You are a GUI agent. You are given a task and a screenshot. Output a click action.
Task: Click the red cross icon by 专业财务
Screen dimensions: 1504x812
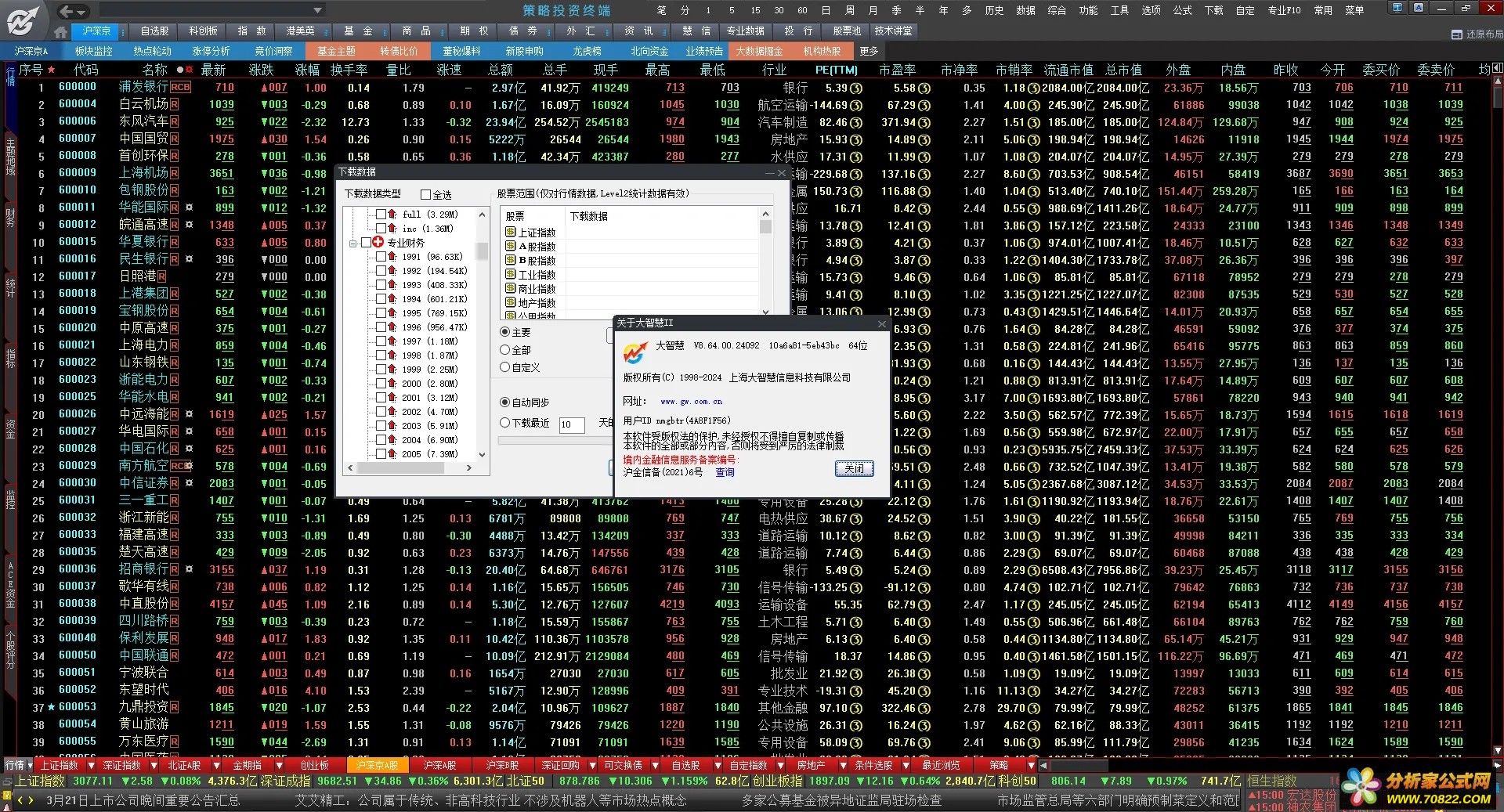pyautogui.click(x=378, y=243)
